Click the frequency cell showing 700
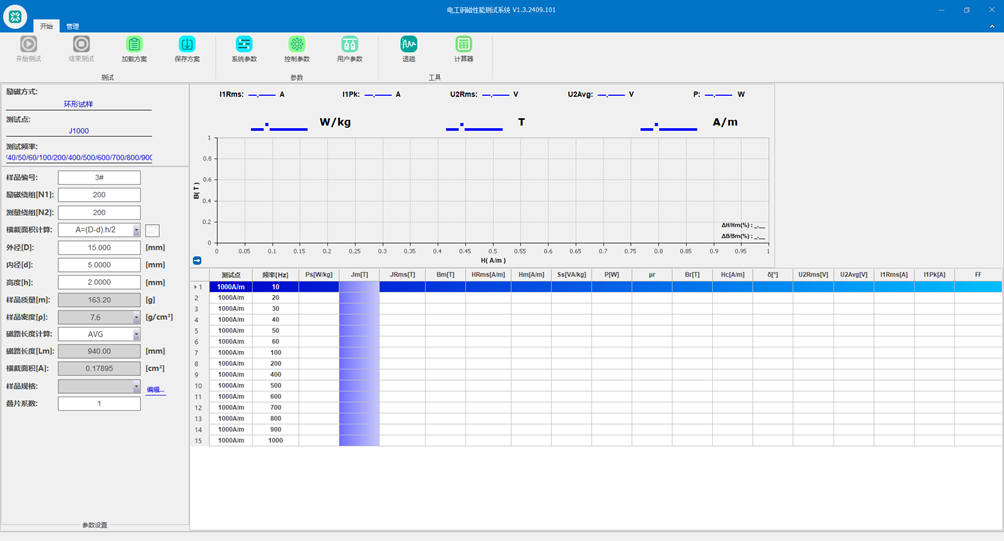Image resolution: width=1004 pixels, height=541 pixels. click(x=275, y=407)
